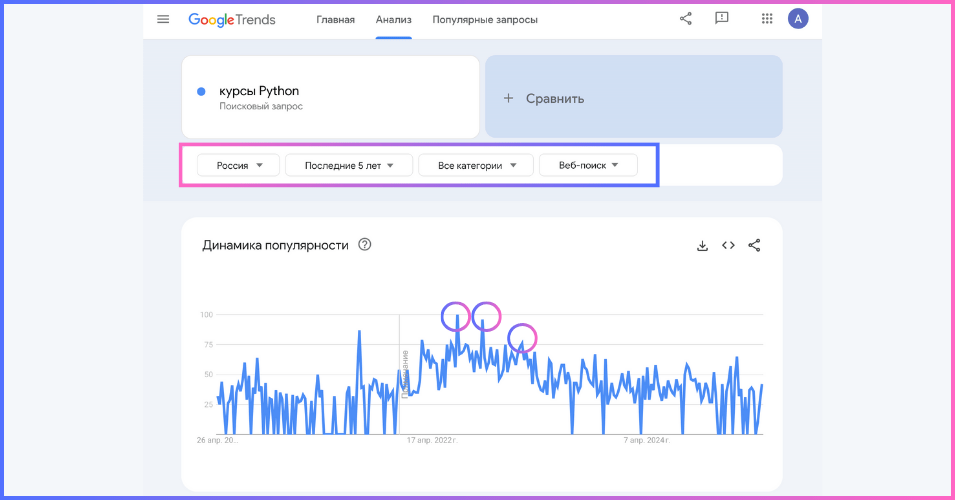Click the Динамика популярности heading
The height and width of the screenshot is (500, 955).
[275, 245]
